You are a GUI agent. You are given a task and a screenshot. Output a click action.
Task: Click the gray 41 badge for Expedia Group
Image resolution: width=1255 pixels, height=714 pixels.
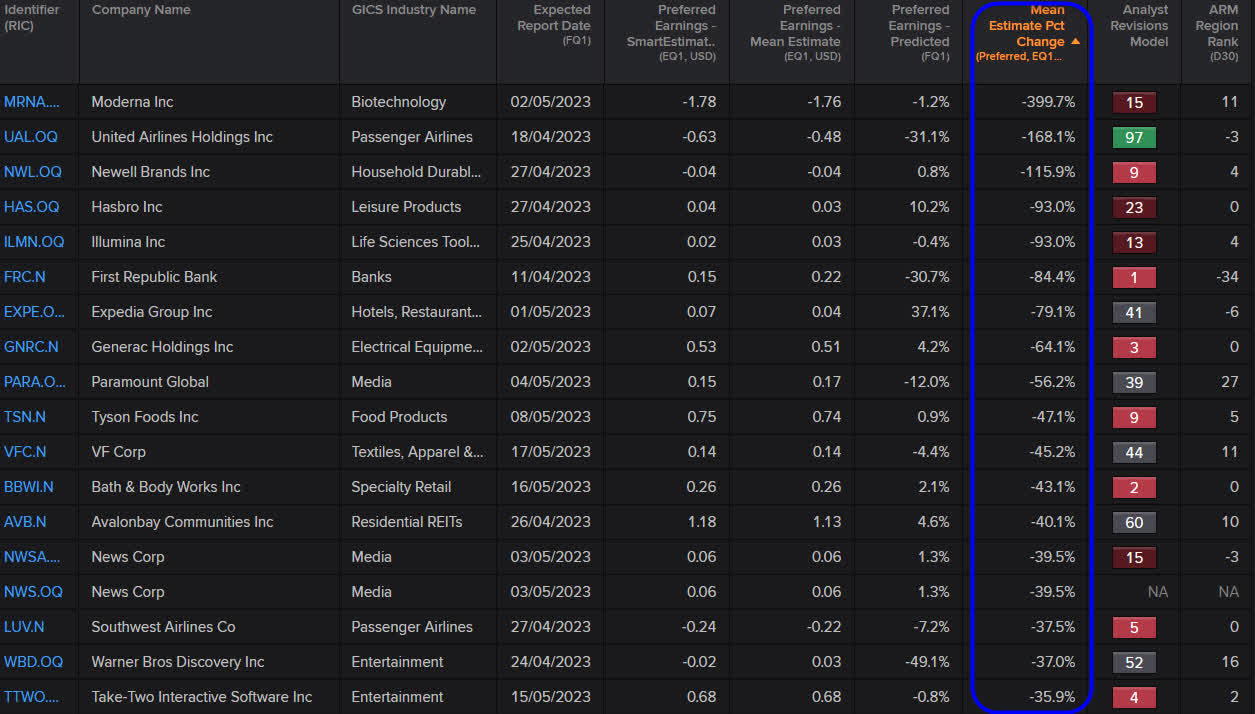pos(1134,312)
